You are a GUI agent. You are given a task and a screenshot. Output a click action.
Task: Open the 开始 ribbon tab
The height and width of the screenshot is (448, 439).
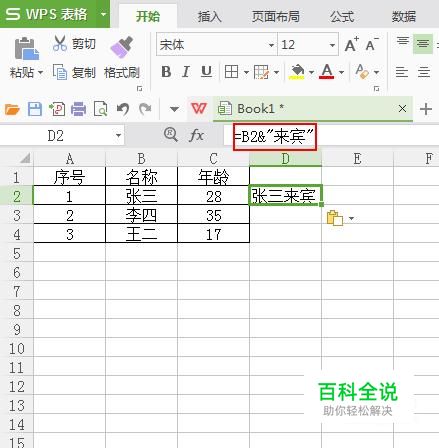tap(148, 16)
